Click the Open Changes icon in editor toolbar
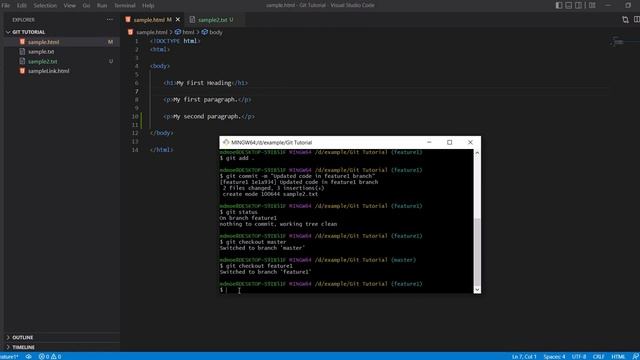The width and height of the screenshot is (640, 360). tap(625, 20)
